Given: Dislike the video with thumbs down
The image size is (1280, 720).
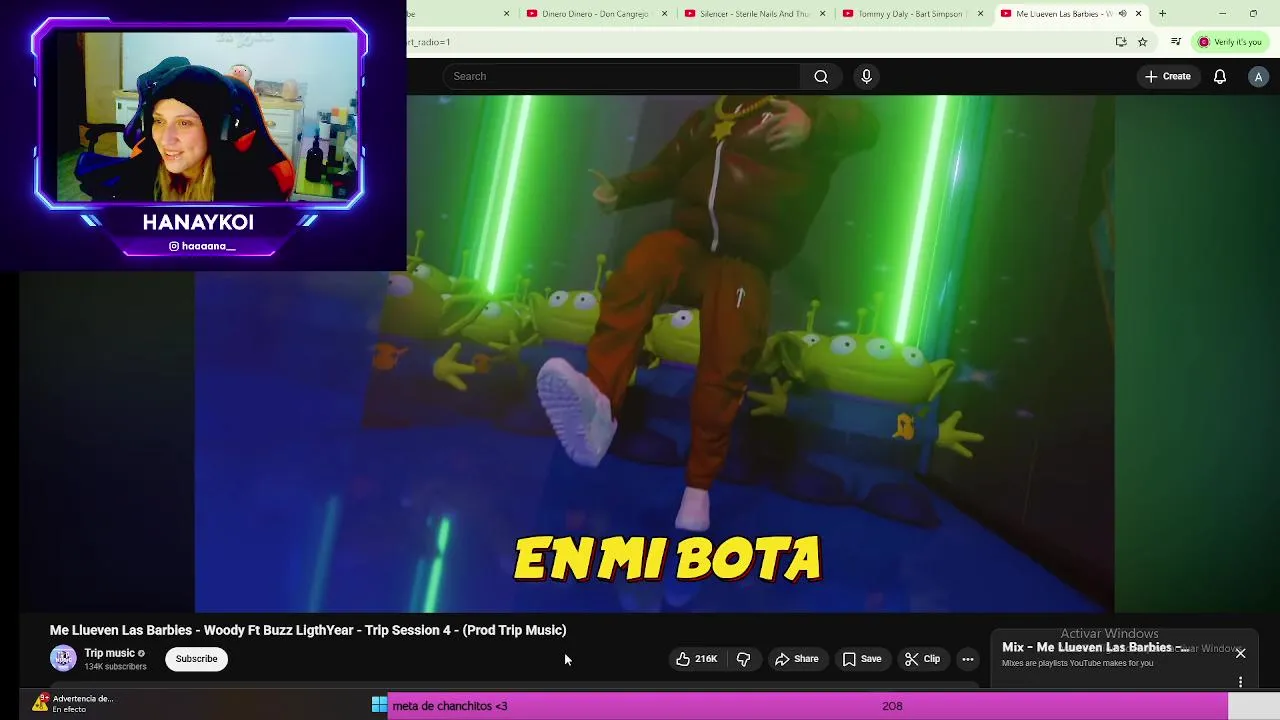Looking at the screenshot, I should pyautogui.click(x=743, y=659).
